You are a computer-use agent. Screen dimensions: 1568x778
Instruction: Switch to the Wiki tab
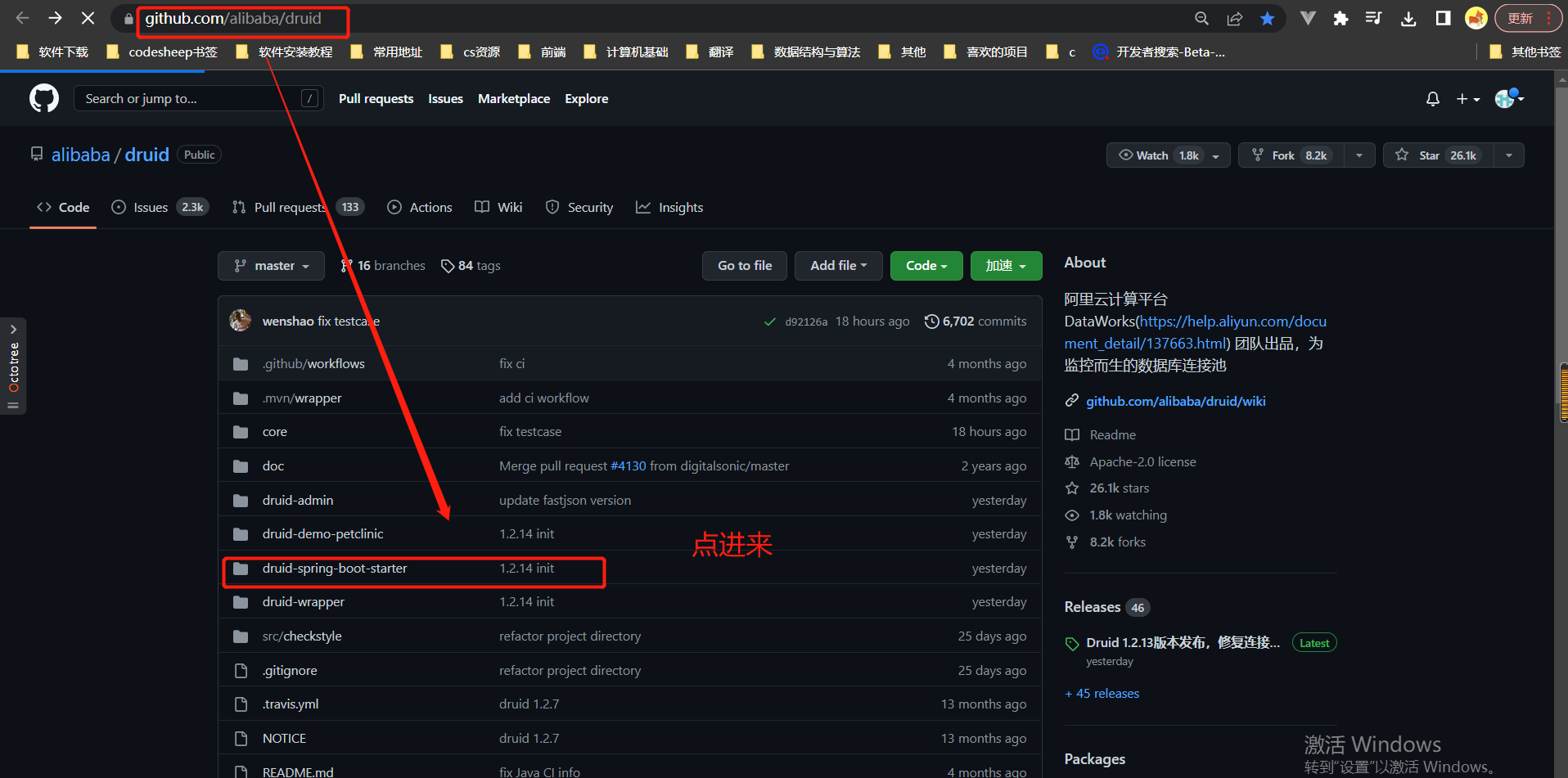click(498, 208)
